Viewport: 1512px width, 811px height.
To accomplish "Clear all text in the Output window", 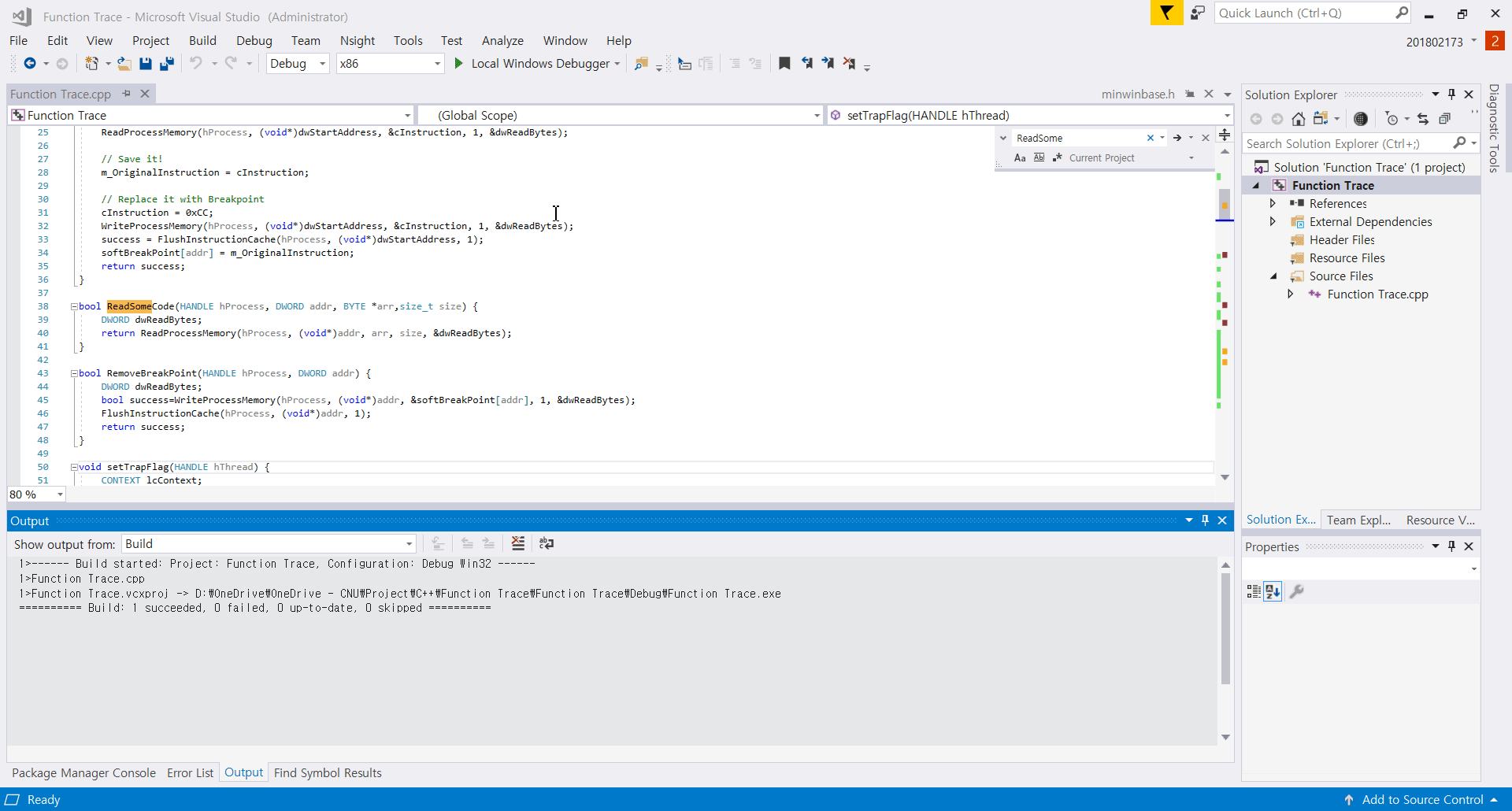I will (517, 543).
